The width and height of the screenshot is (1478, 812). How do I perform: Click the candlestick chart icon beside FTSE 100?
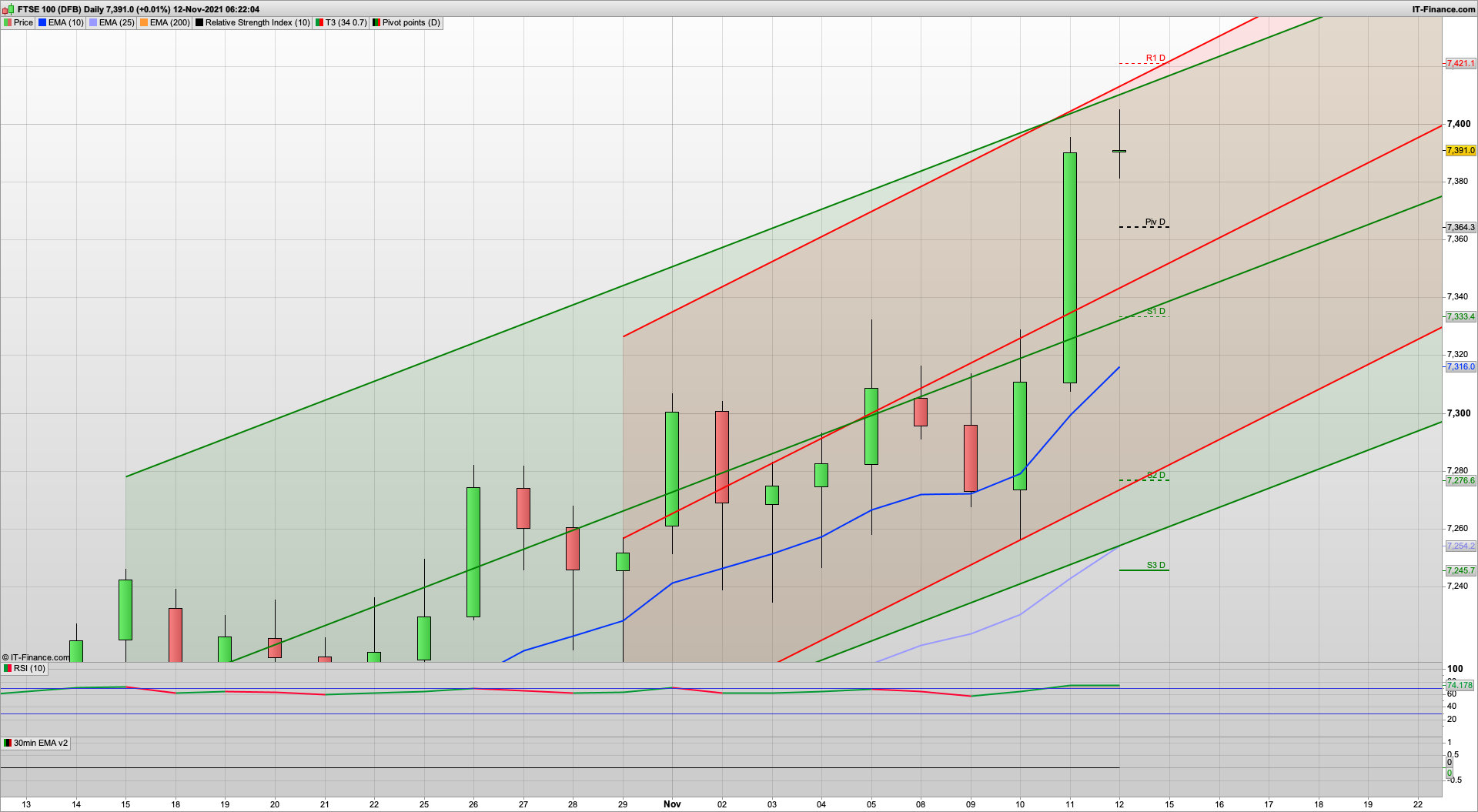click(8, 9)
